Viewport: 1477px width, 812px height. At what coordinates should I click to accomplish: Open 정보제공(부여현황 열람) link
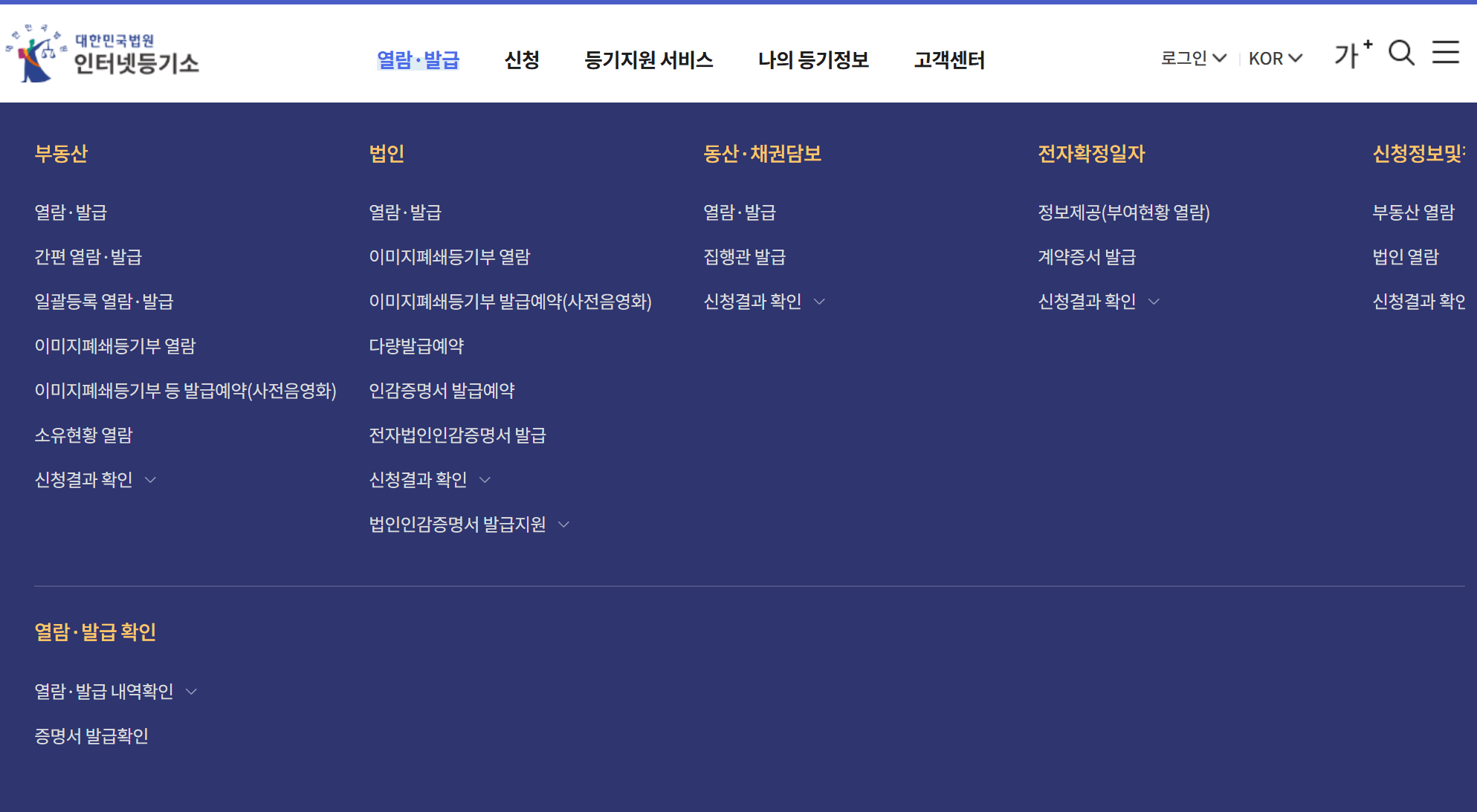tap(1124, 212)
